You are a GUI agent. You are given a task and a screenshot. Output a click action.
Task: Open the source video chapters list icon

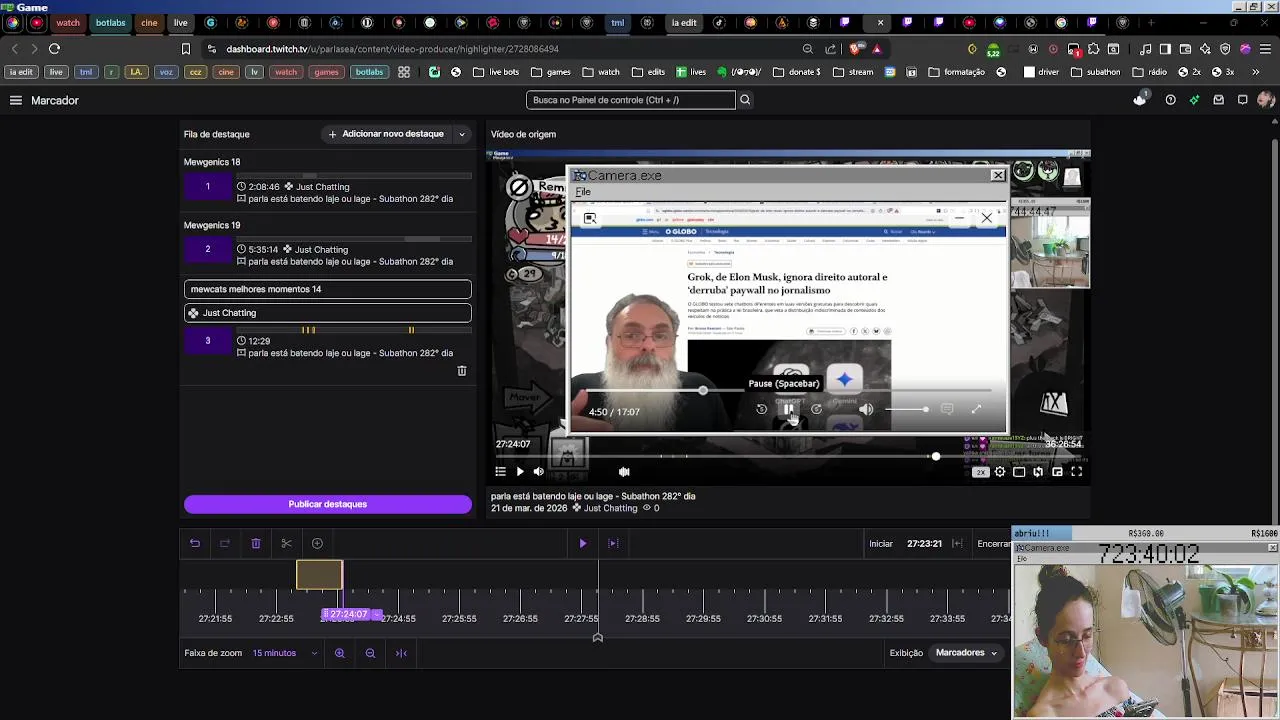[500, 472]
